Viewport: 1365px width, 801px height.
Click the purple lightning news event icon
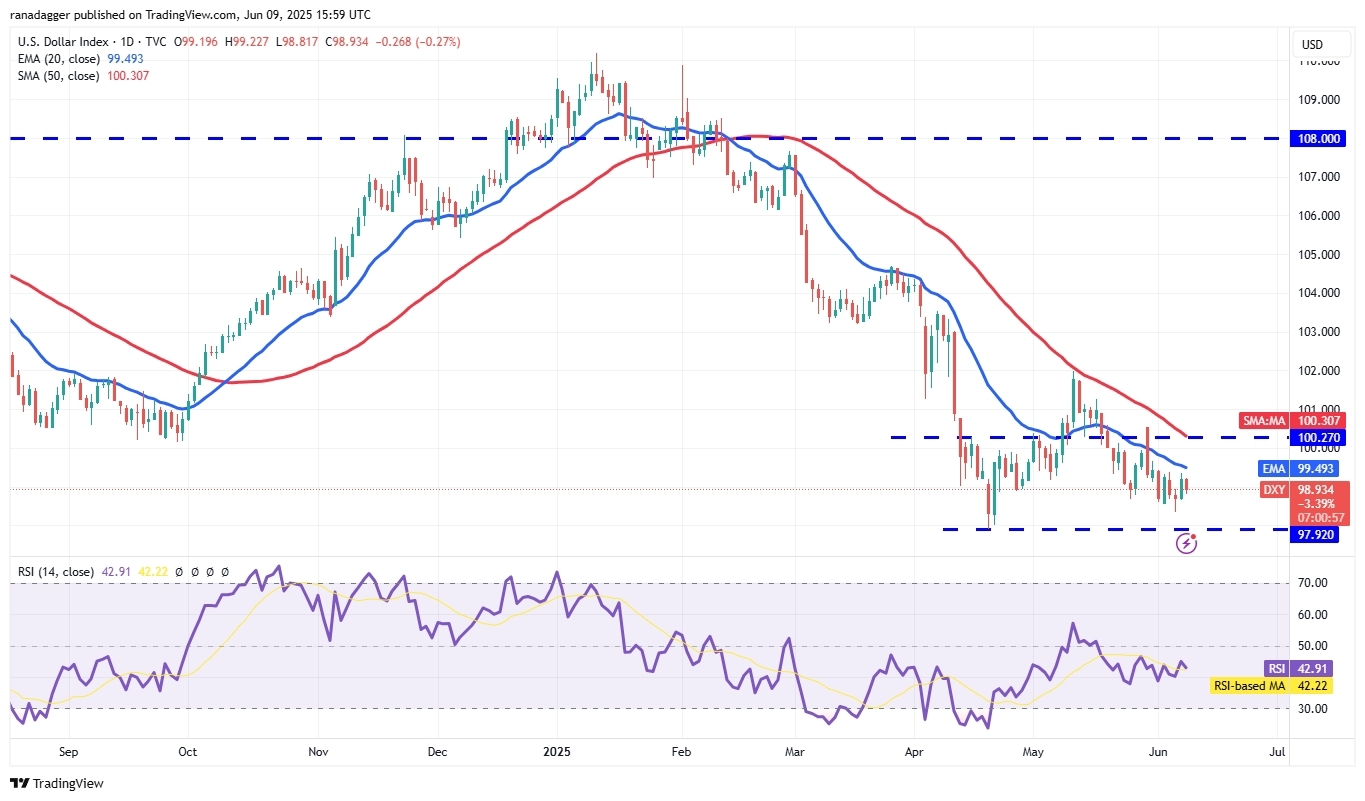tap(1187, 543)
